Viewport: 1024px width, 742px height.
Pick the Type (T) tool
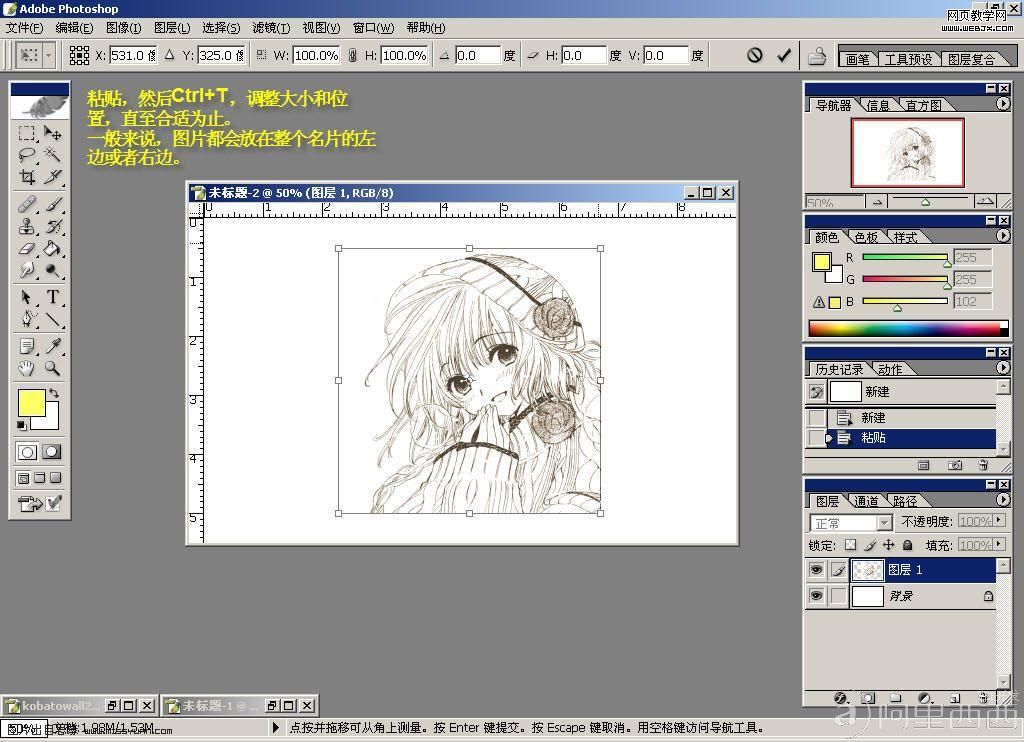53,297
